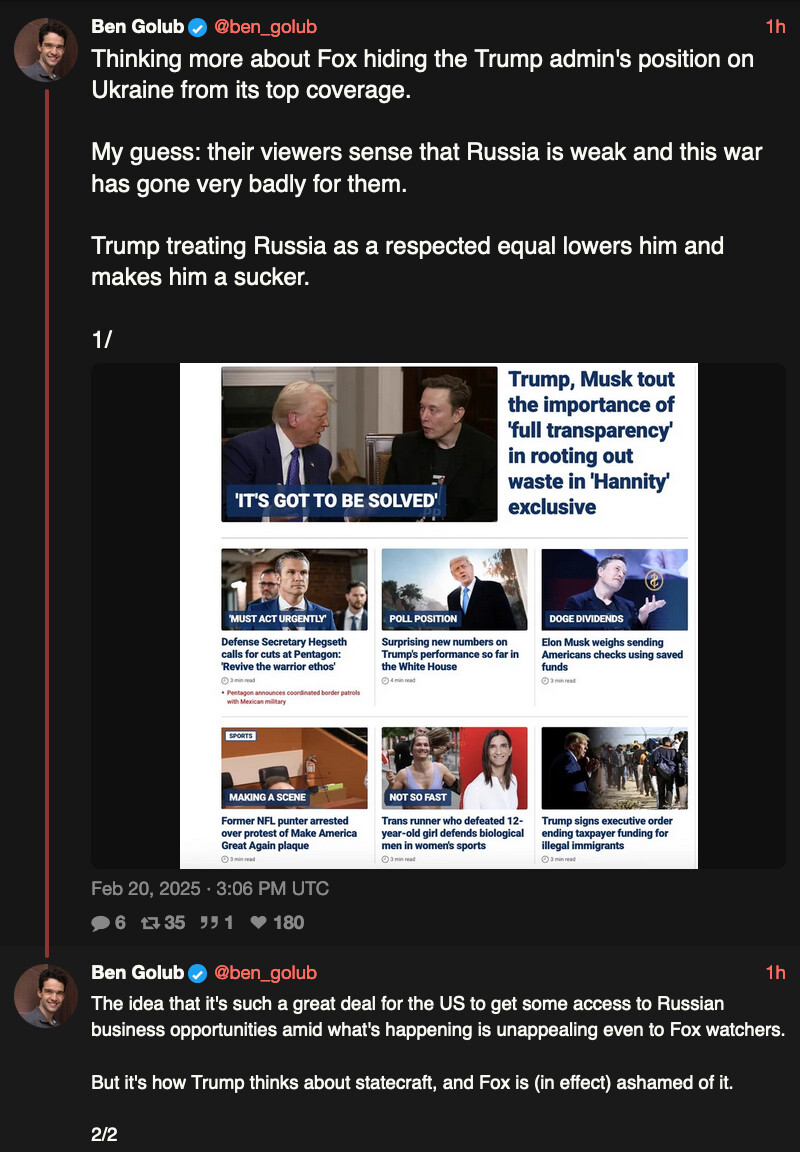The image size is (800, 1152).
Task: Click the like count 180
Action: point(289,923)
